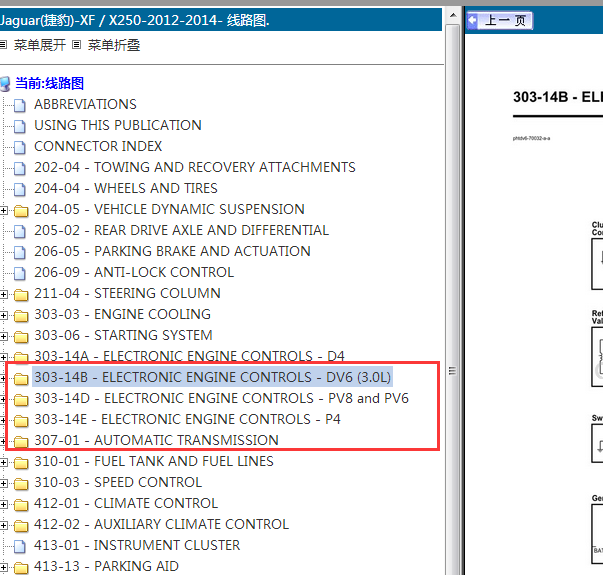Click the folder icon for 303-14B DV6 (3.0L)
Image resolution: width=603 pixels, height=575 pixels.
coord(21,378)
